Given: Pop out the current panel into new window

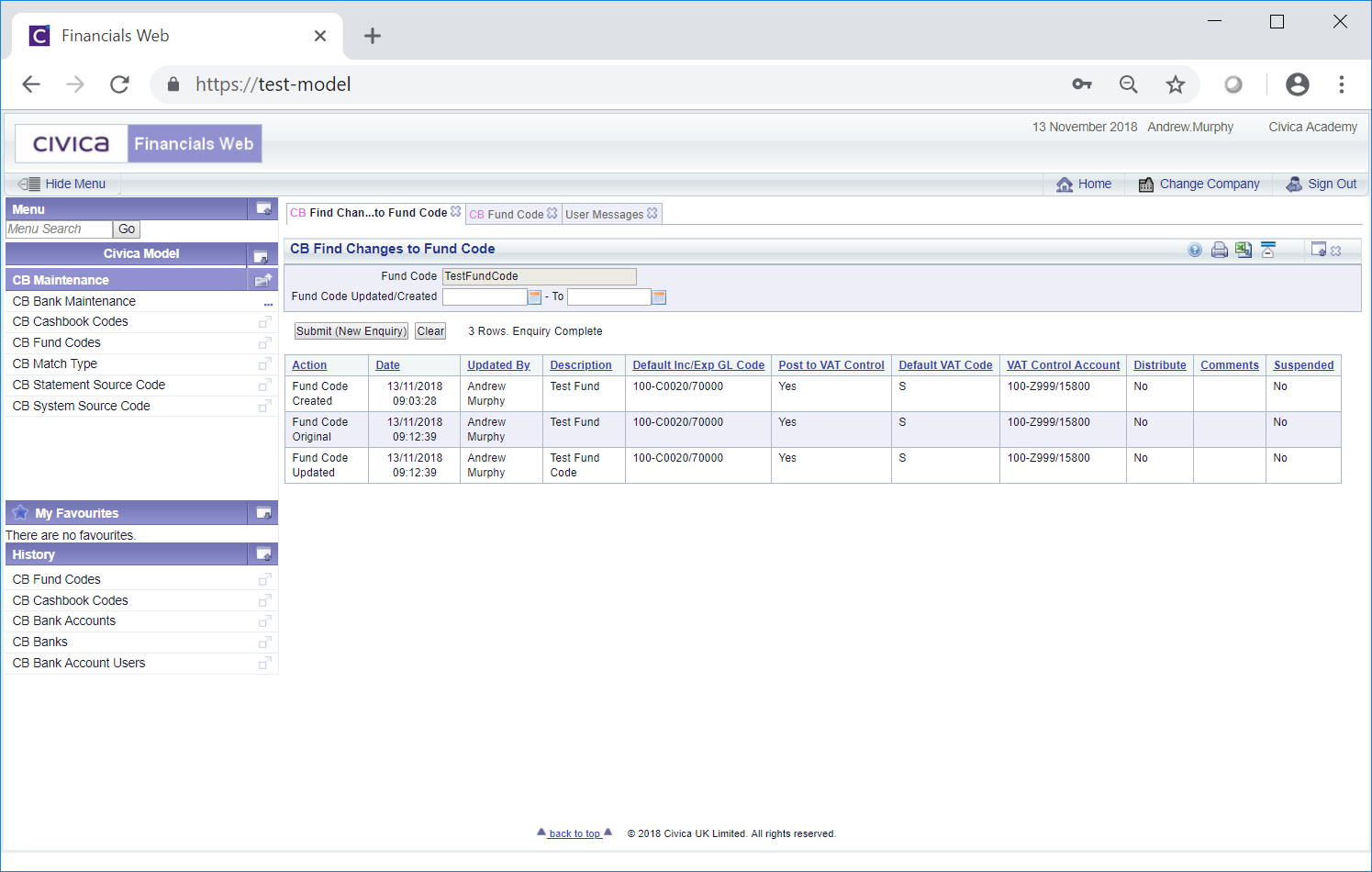Looking at the screenshot, I should click(x=1319, y=249).
